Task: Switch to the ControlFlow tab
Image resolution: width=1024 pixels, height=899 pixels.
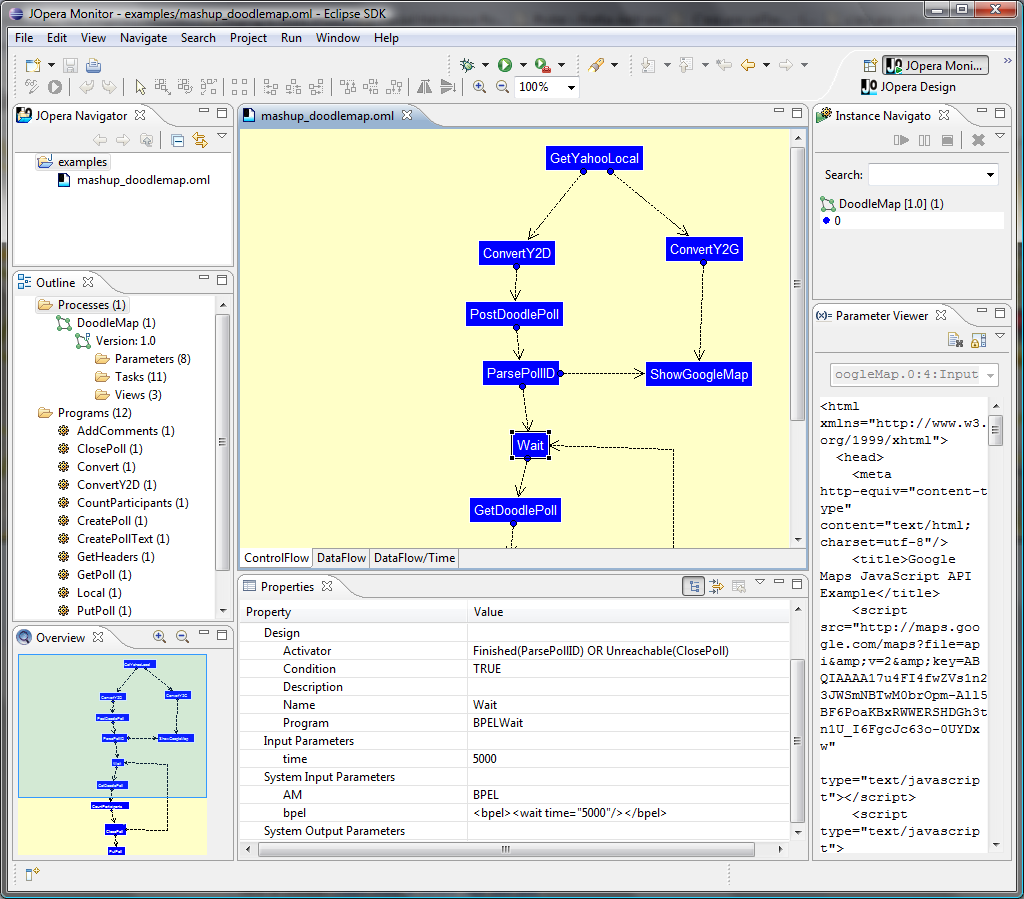Action: (276, 558)
